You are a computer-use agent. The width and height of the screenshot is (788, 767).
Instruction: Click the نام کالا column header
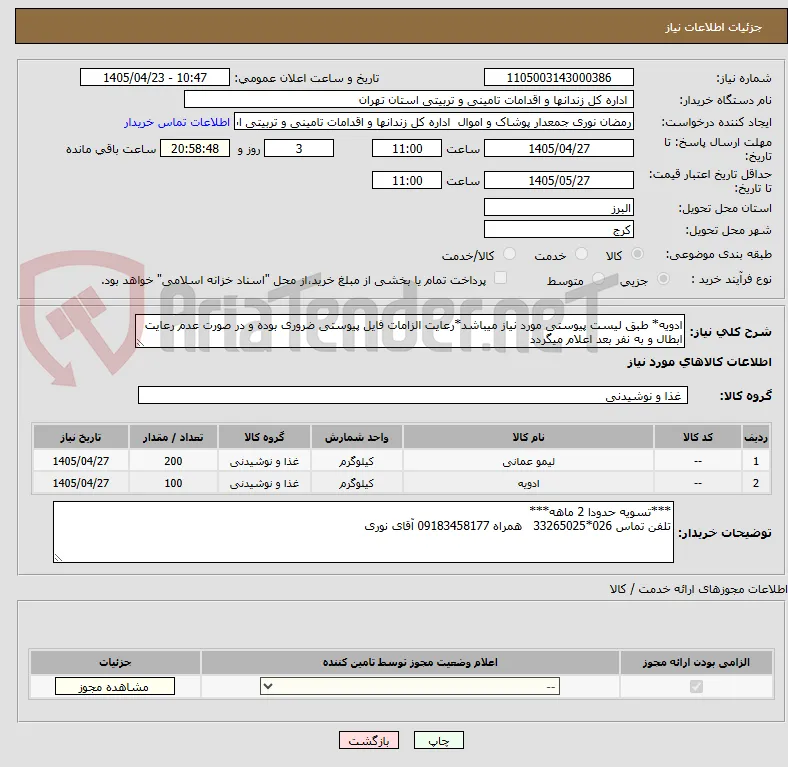point(528,437)
